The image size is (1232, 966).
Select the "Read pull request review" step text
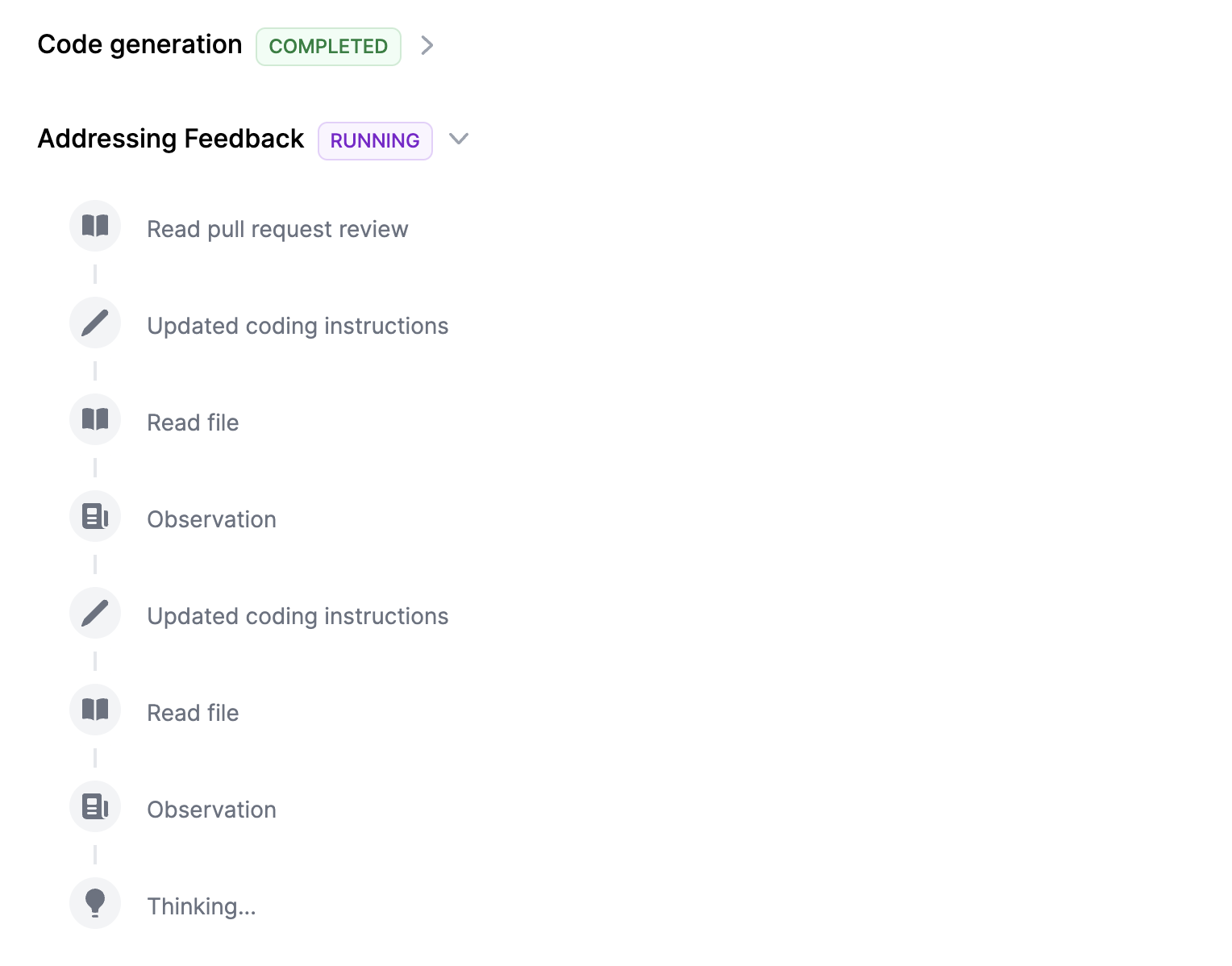coord(277,229)
